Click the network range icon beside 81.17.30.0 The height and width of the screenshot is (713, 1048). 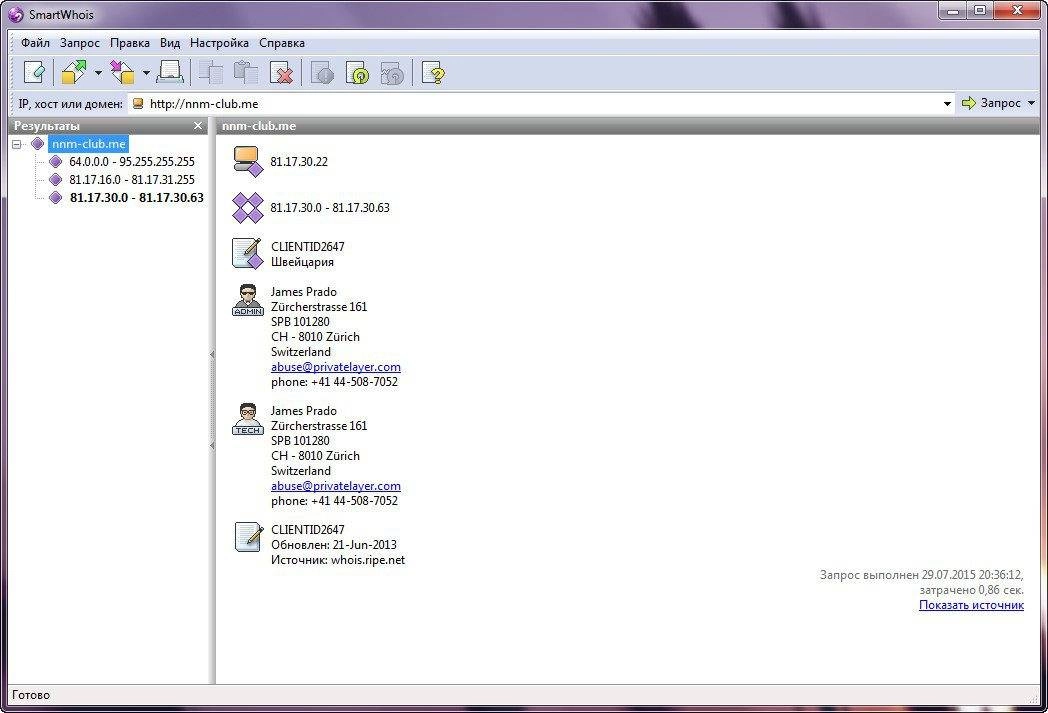coord(247,208)
